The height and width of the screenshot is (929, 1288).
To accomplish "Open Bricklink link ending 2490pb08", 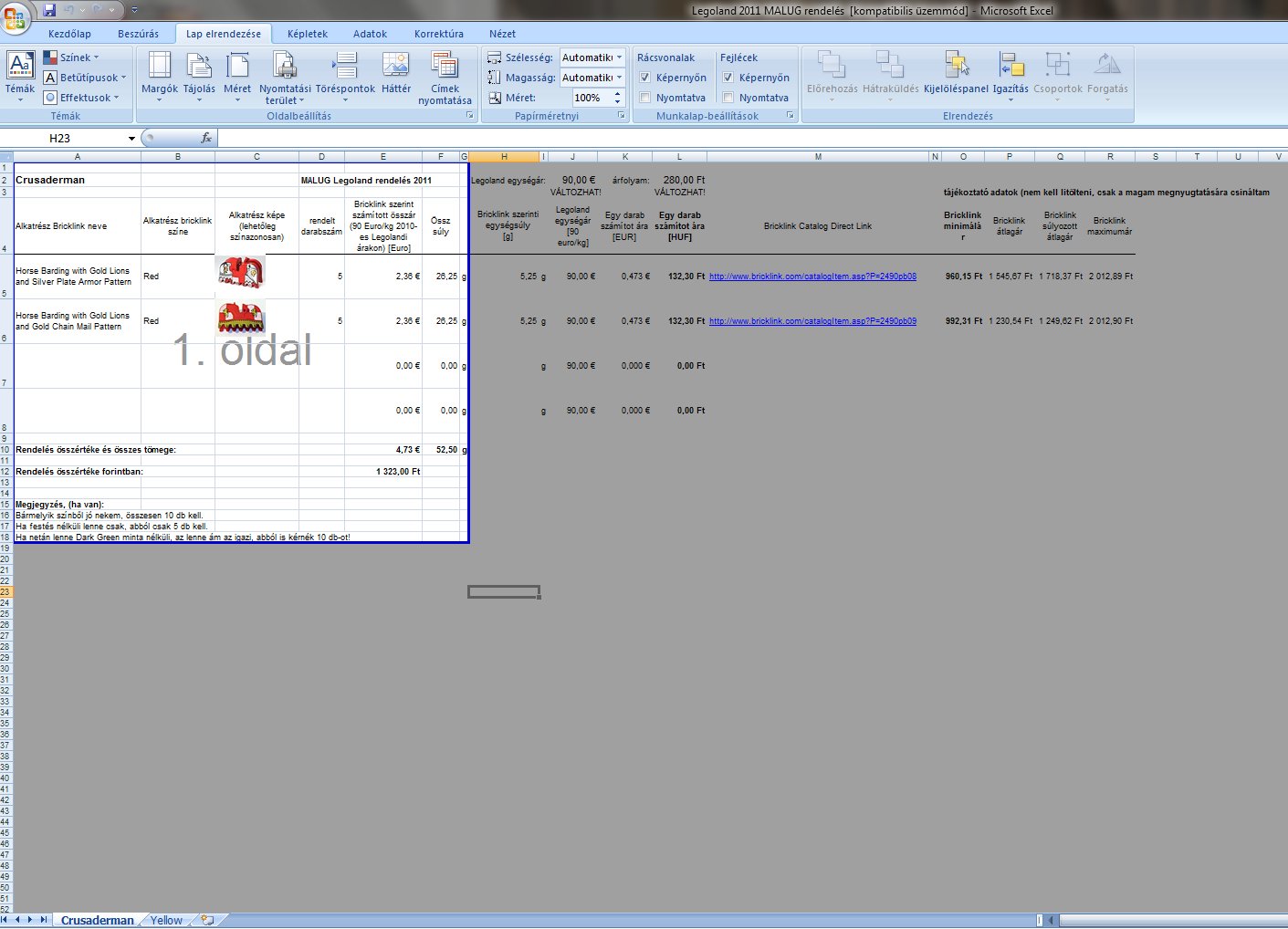I will pos(812,277).
